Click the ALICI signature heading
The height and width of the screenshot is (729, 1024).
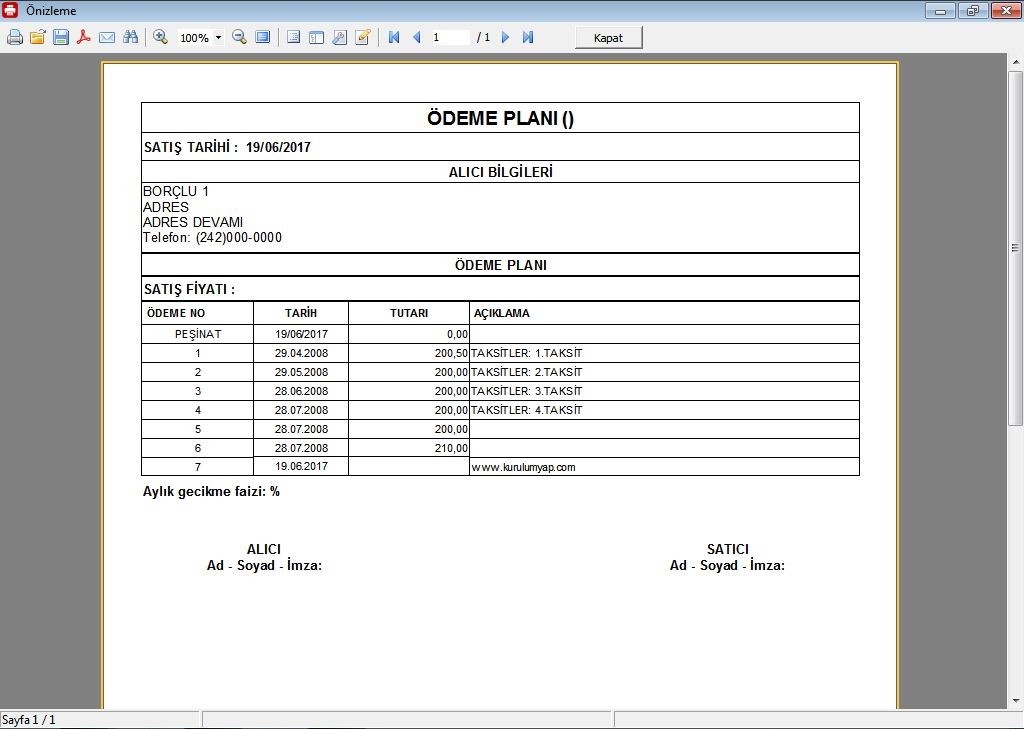click(x=264, y=549)
